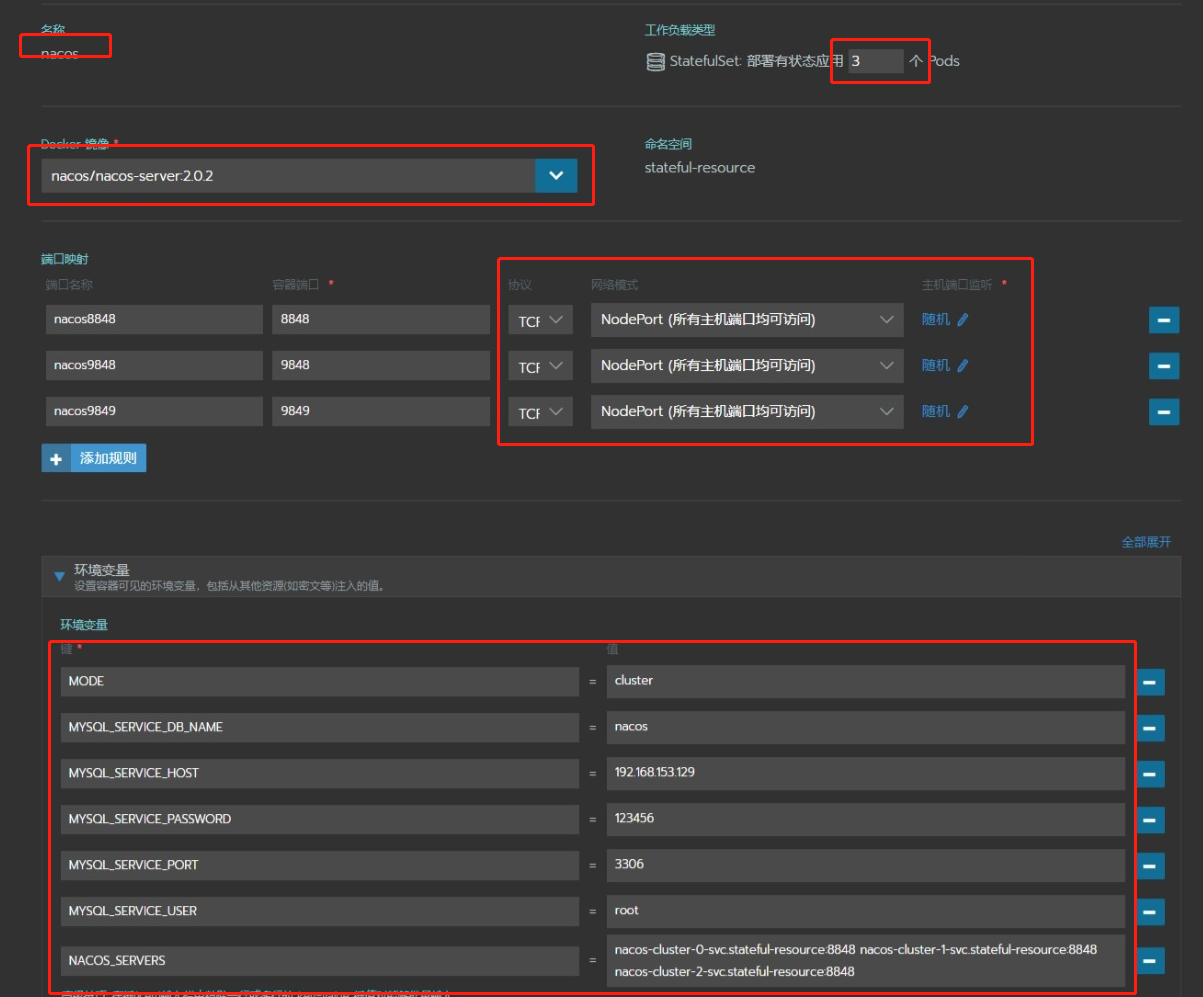Open network mode dropdown for nacos8848
This screenshot has width=1203, height=997.
[x=747, y=320]
